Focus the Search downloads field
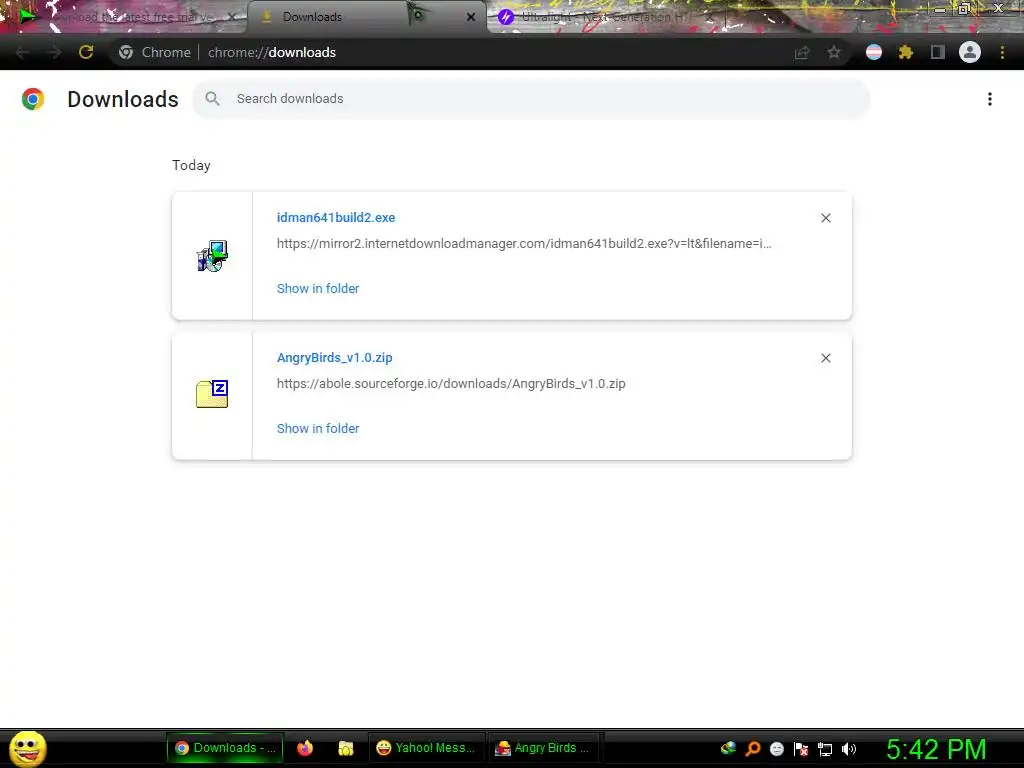 click(x=531, y=99)
